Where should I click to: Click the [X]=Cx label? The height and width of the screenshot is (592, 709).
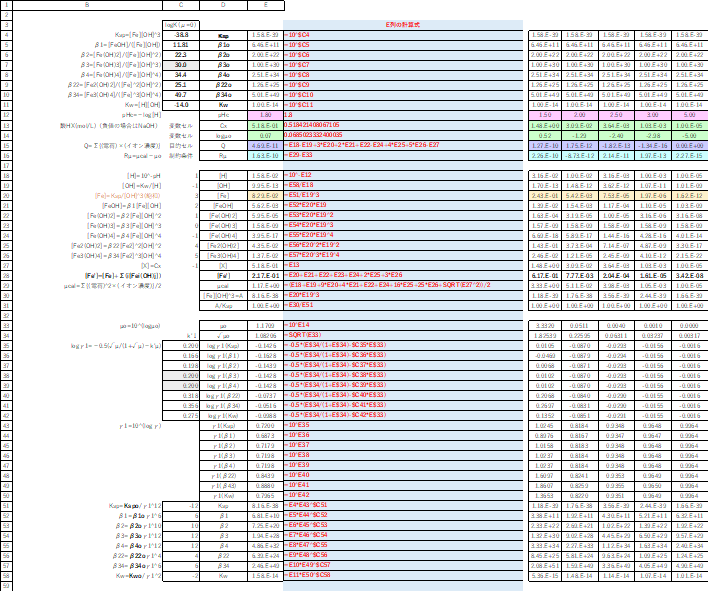[151, 265]
